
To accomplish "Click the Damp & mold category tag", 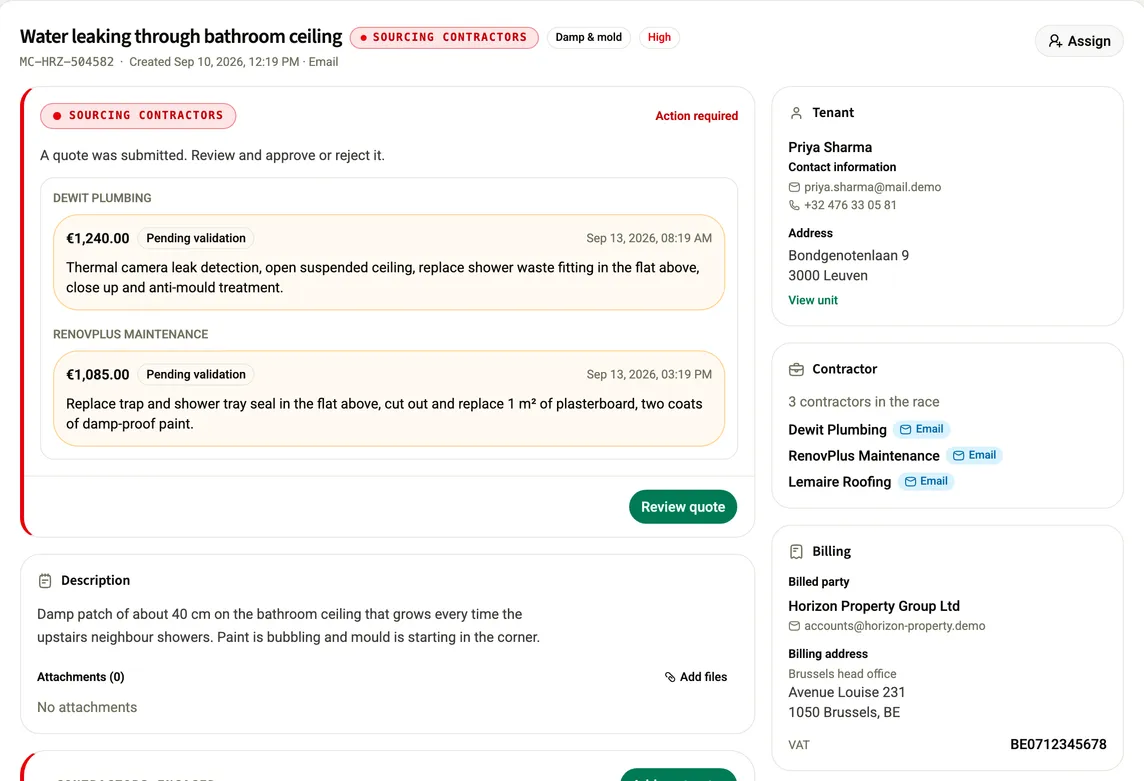I will 588,37.
